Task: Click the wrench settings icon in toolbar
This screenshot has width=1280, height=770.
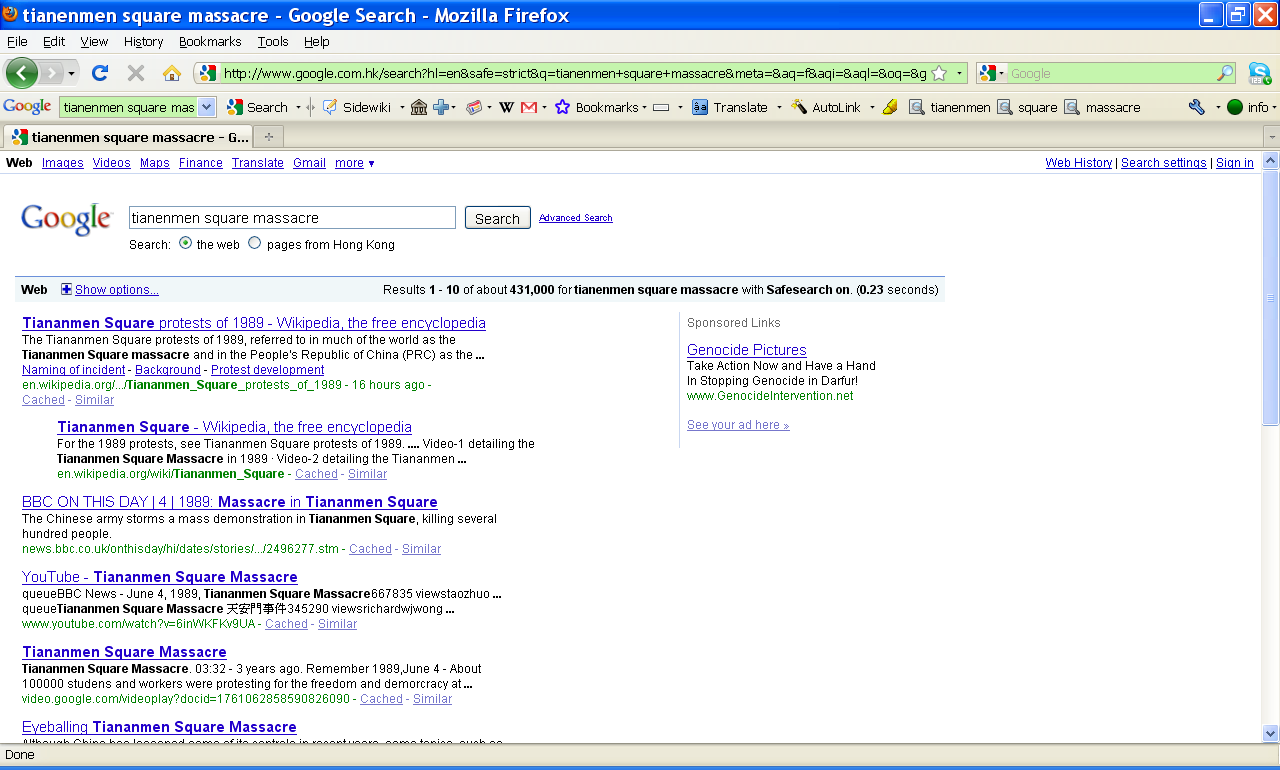Action: [1197, 107]
